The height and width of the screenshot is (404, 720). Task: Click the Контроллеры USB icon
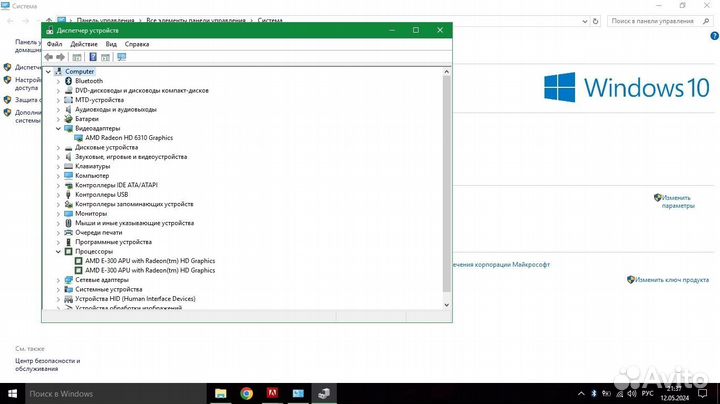point(68,195)
